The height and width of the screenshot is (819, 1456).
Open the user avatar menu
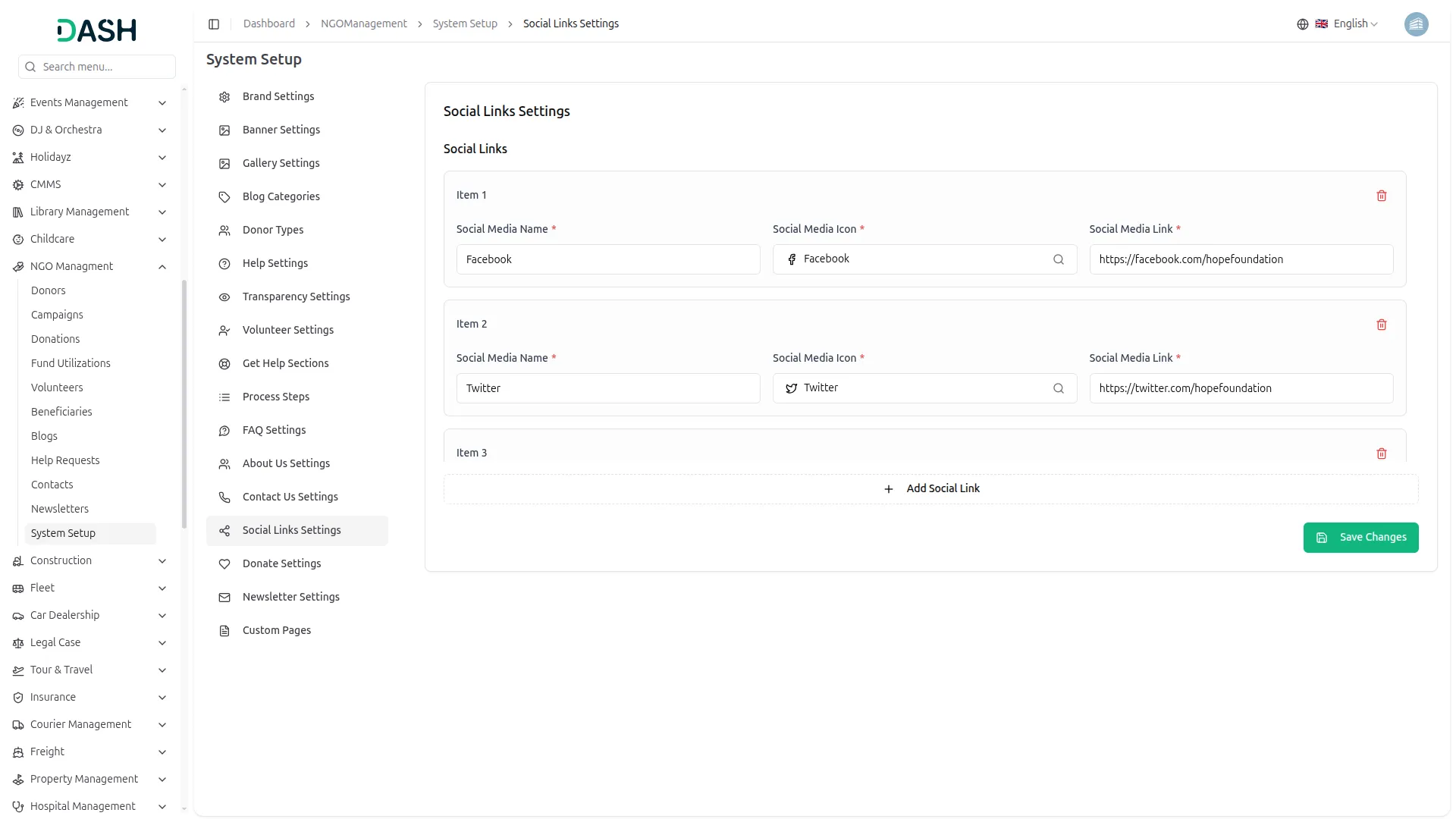(x=1416, y=24)
